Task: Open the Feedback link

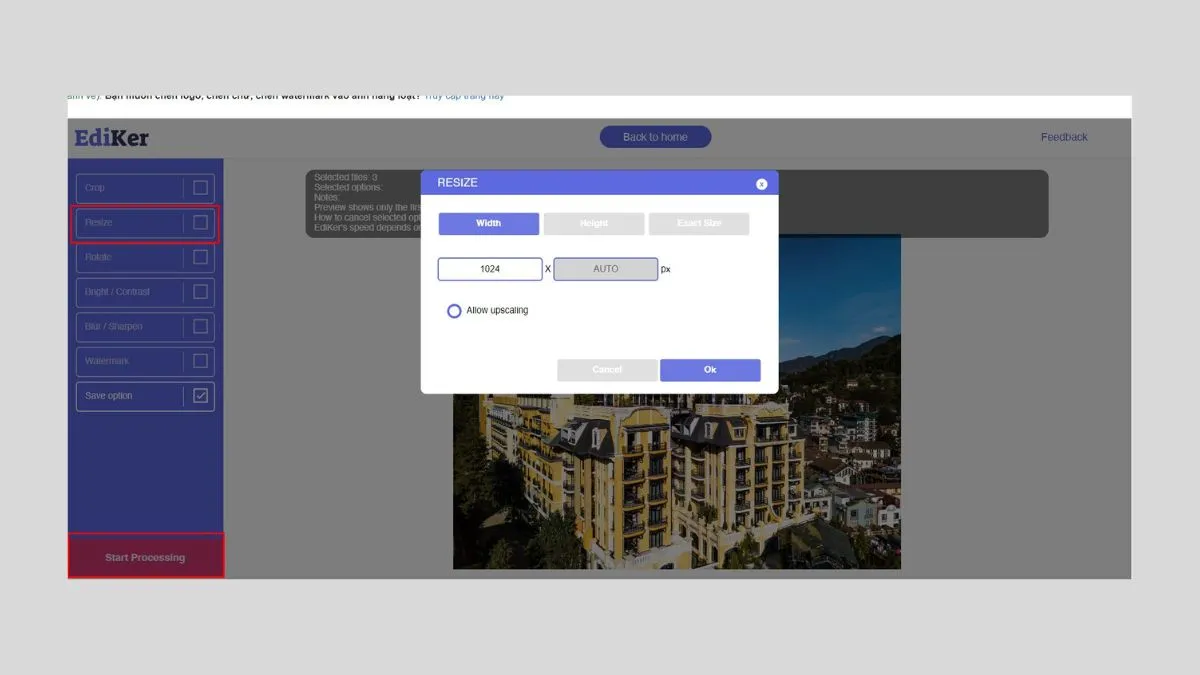Action: [1064, 137]
